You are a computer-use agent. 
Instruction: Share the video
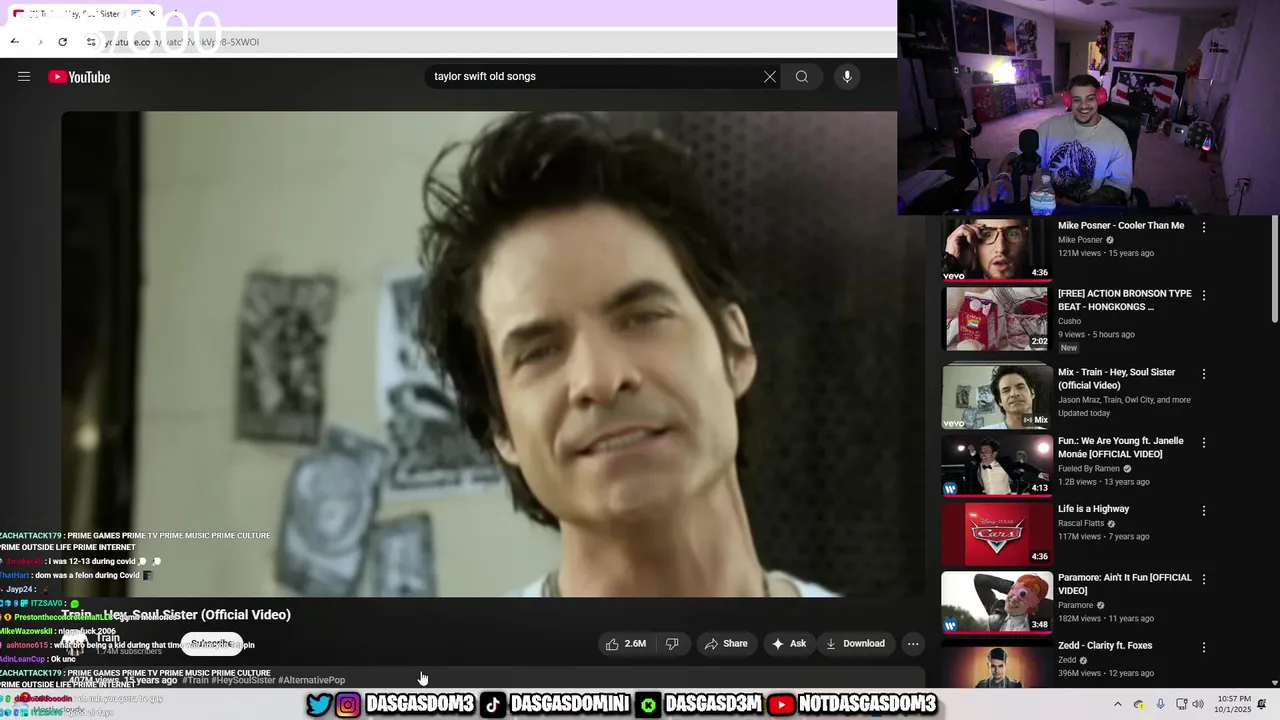726,644
